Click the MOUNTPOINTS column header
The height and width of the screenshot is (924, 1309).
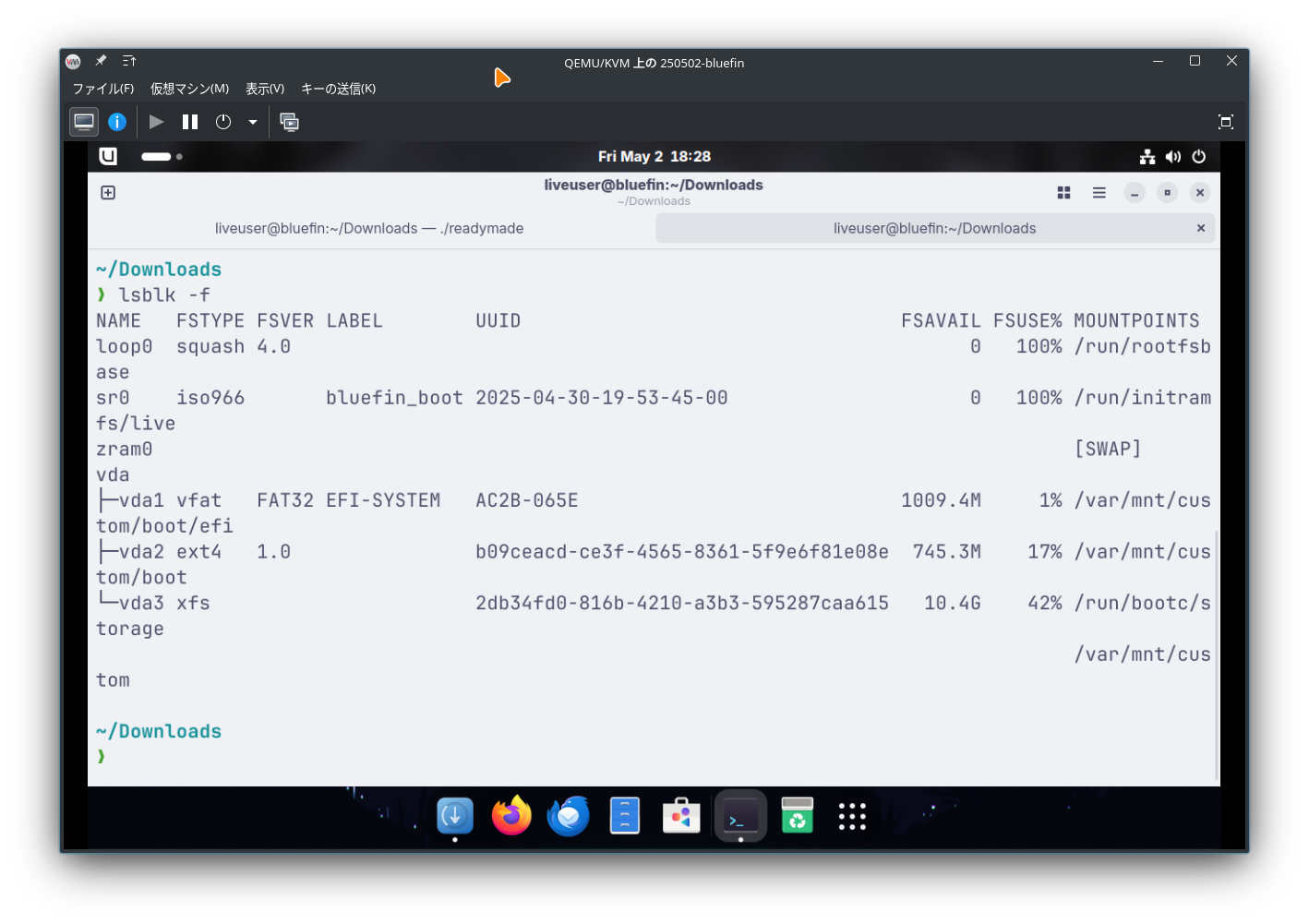coord(1137,321)
